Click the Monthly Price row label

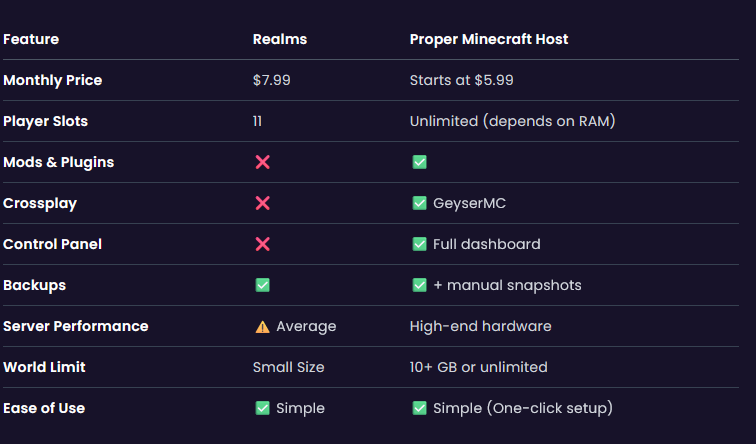point(53,81)
